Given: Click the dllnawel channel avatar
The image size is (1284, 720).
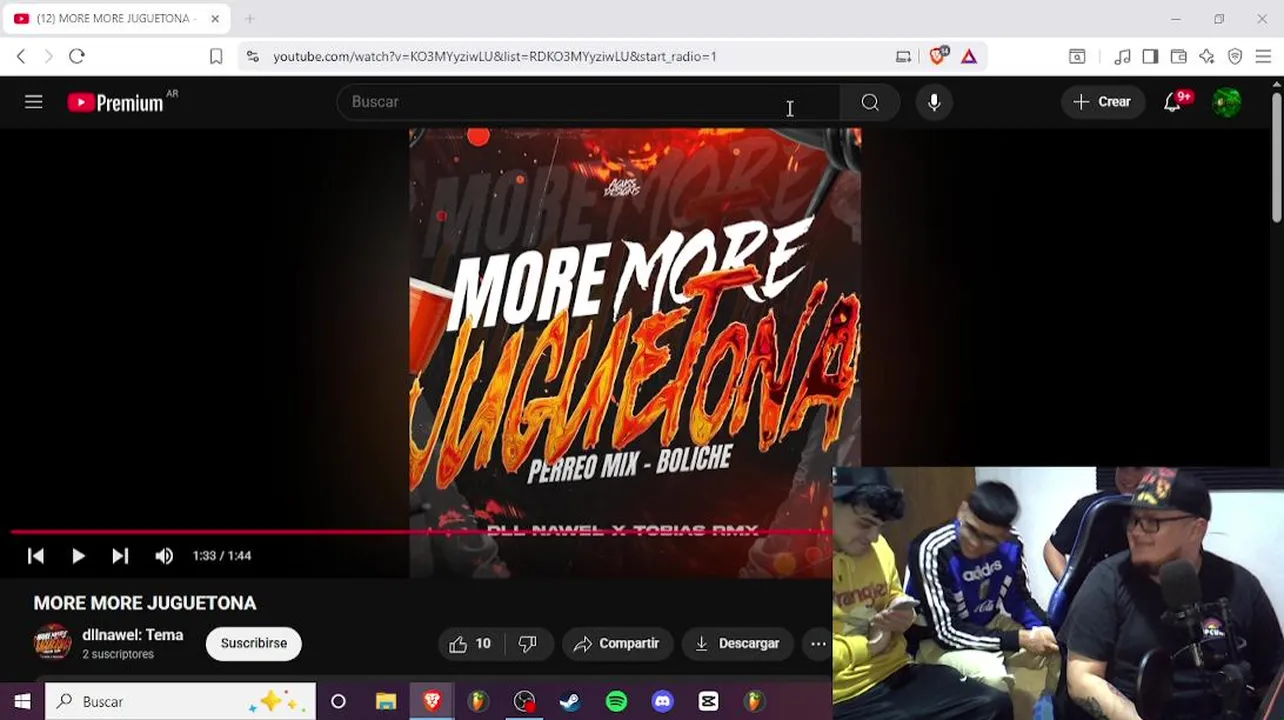Looking at the screenshot, I should [x=52, y=643].
